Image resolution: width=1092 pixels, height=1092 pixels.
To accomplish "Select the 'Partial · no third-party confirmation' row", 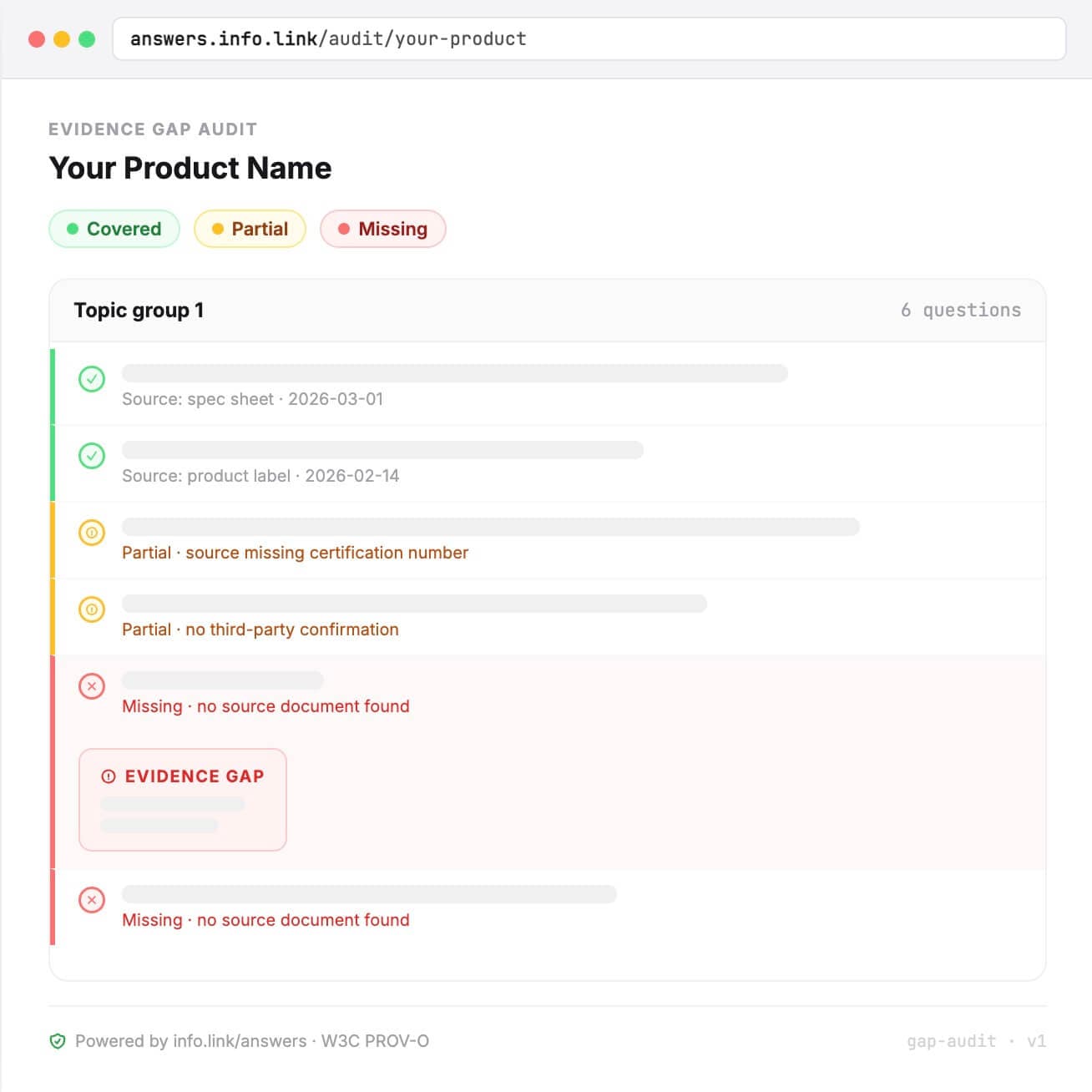I will tap(260, 629).
